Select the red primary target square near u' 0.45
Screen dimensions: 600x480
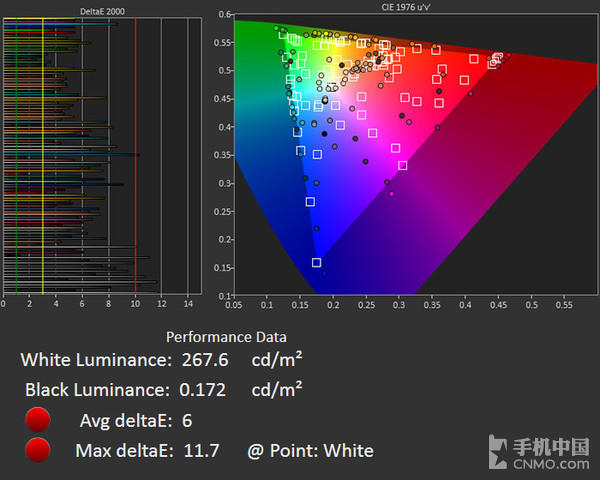point(497,58)
